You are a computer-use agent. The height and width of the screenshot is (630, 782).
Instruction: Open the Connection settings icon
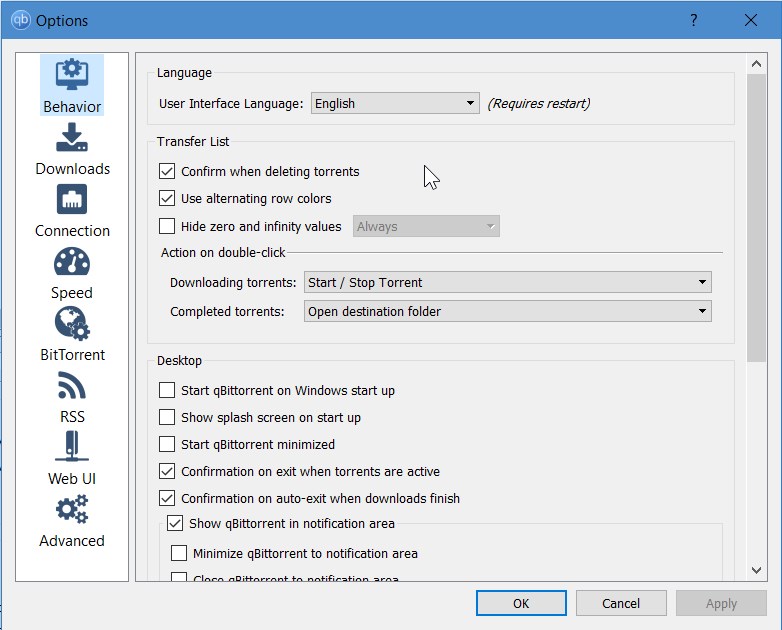(72, 199)
